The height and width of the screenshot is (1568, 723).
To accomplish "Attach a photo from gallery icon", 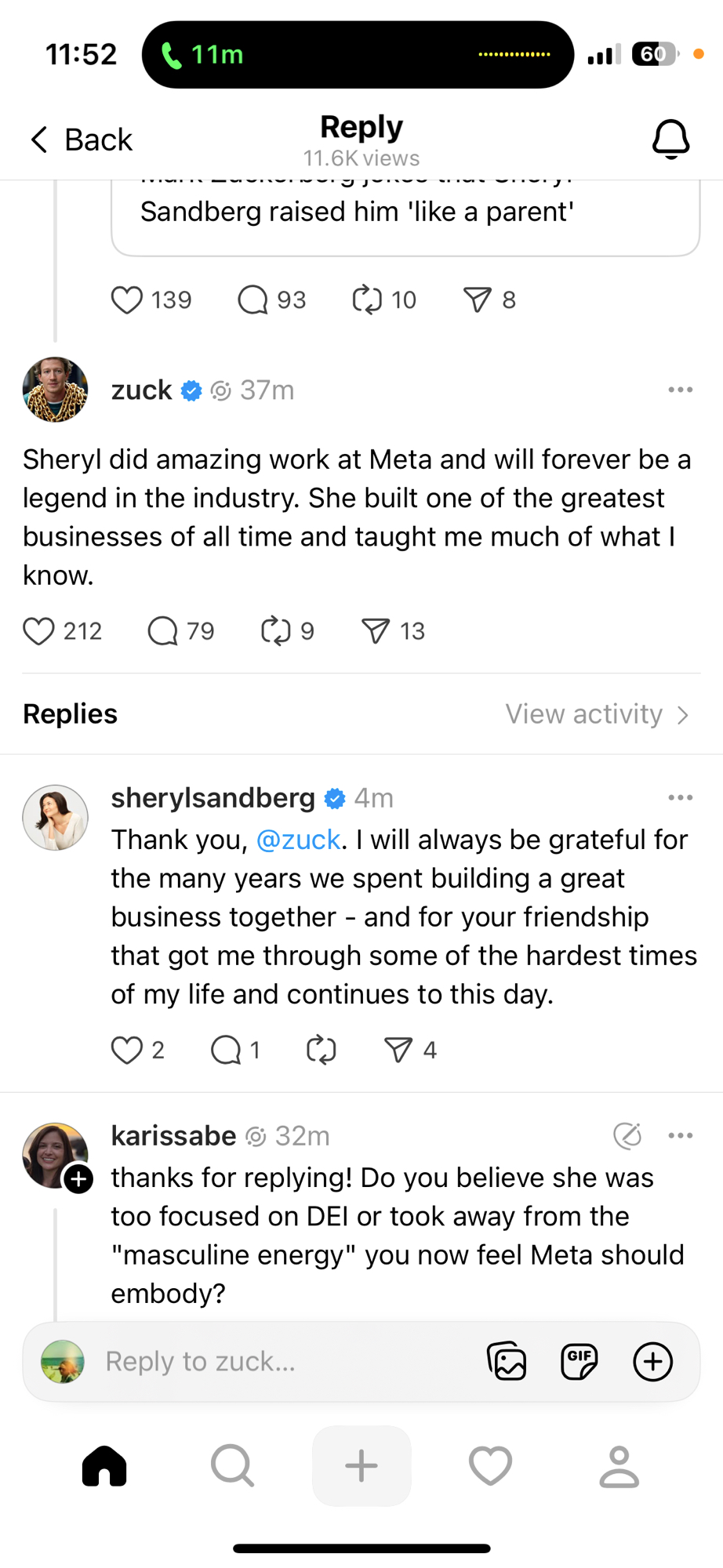I will (x=507, y=1361).
